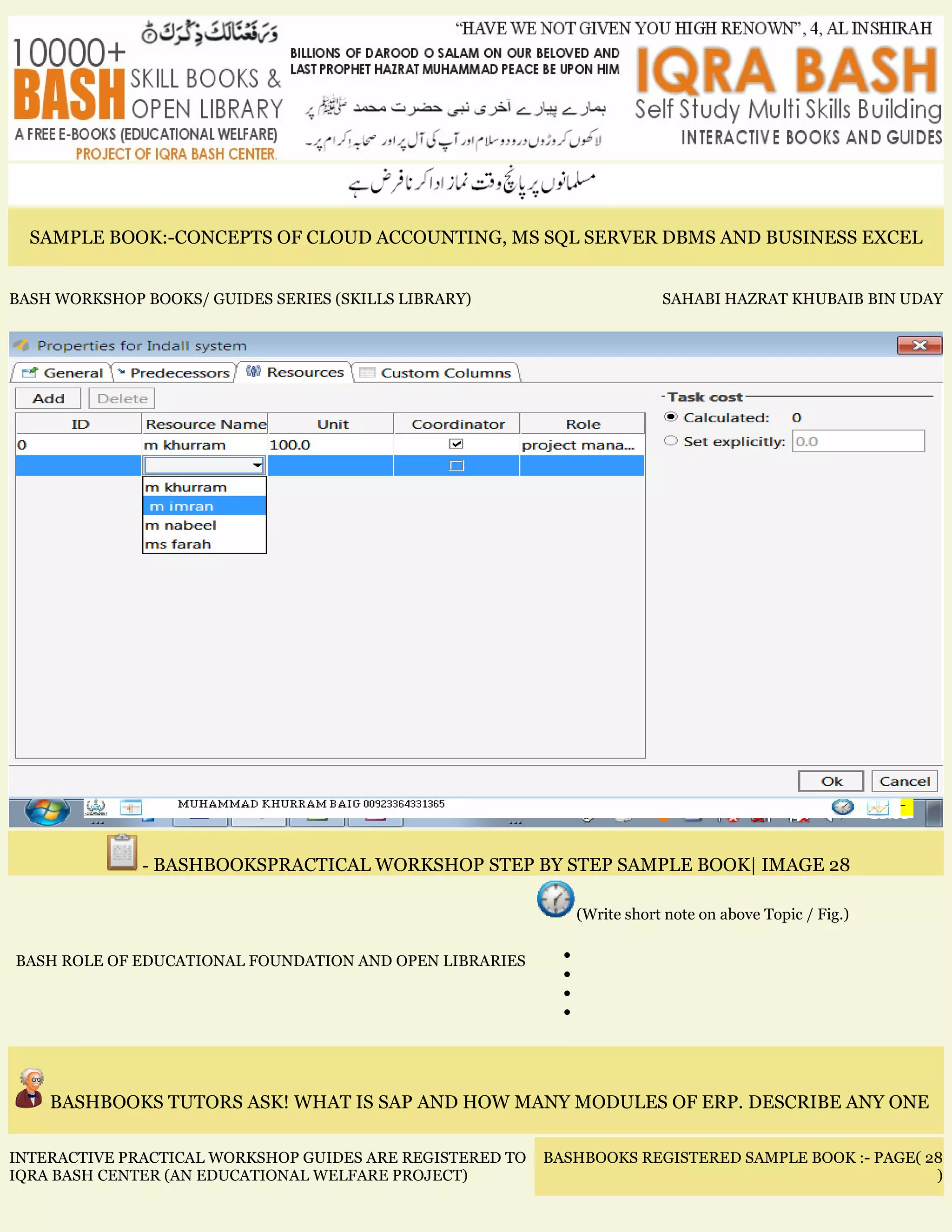Click the Properties dialog title icon

(21, 345)
